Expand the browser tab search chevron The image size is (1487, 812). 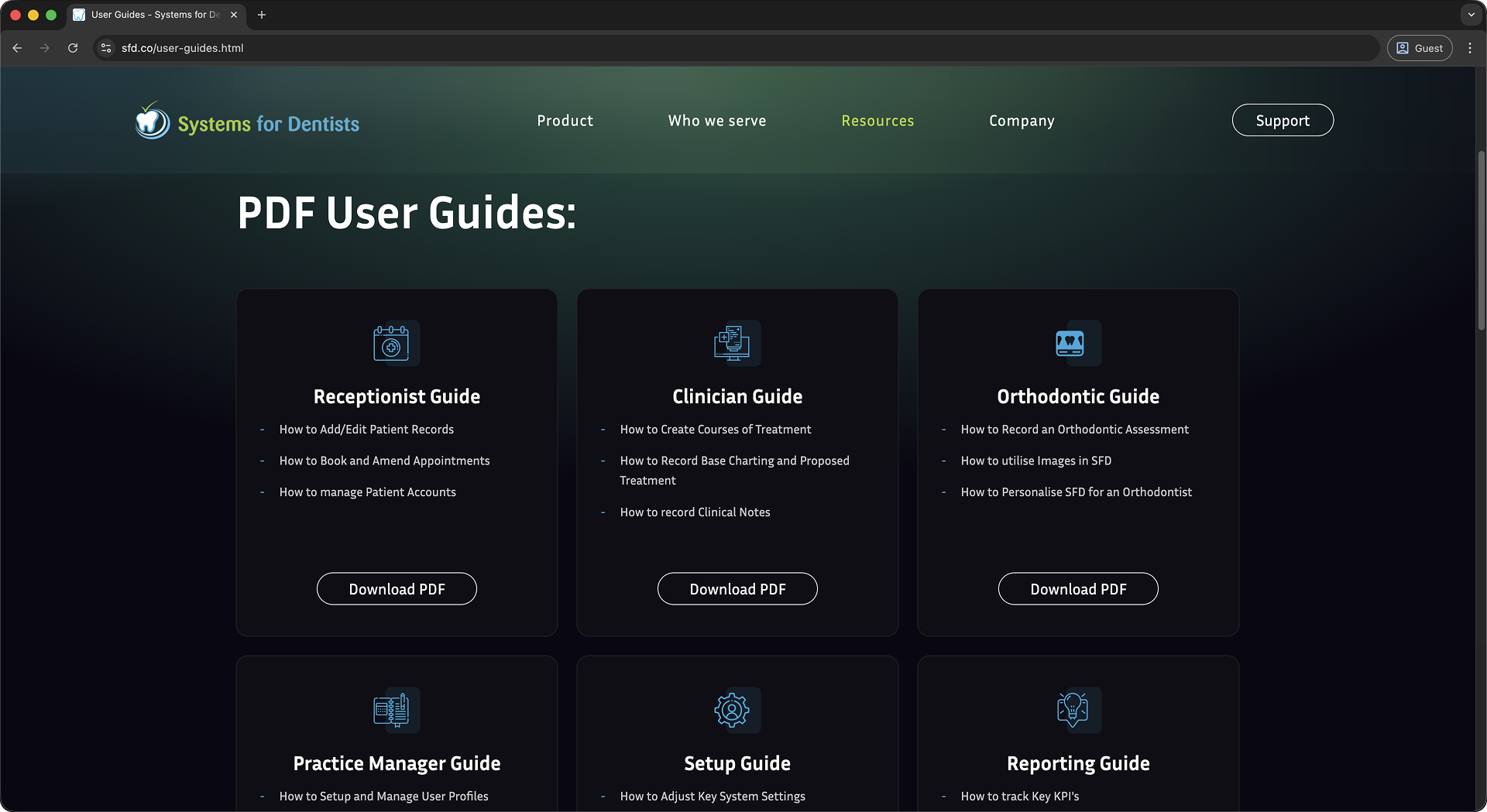click(x=1471, y=15)
